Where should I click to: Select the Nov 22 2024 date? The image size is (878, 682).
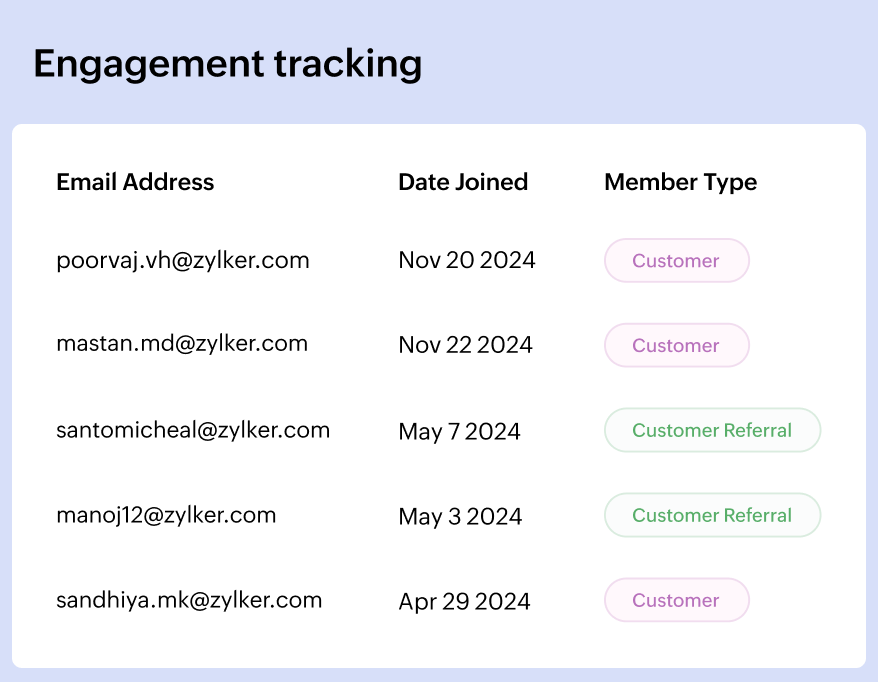coord(465,345)
